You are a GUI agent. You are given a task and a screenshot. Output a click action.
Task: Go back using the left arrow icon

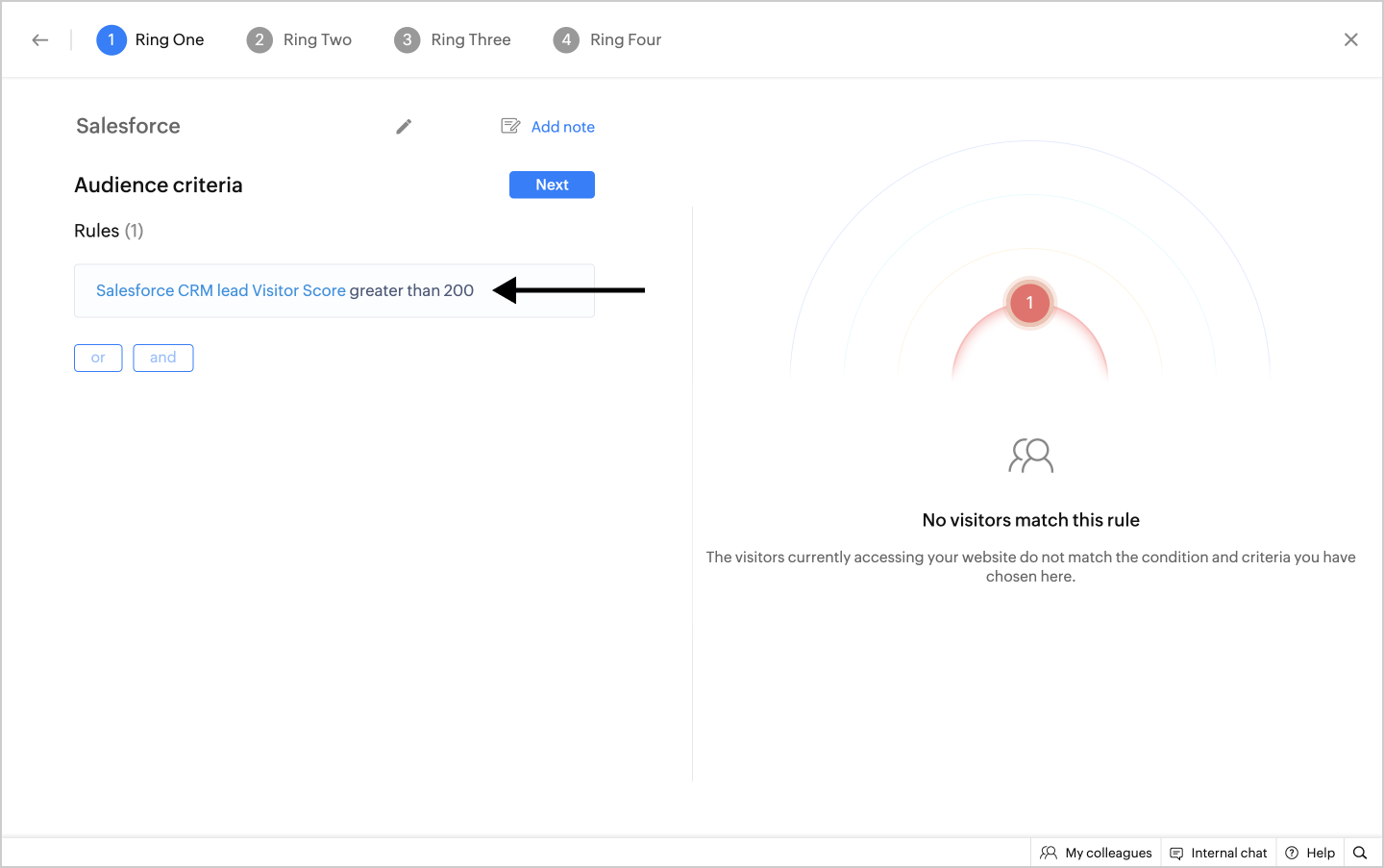(39, 39)
